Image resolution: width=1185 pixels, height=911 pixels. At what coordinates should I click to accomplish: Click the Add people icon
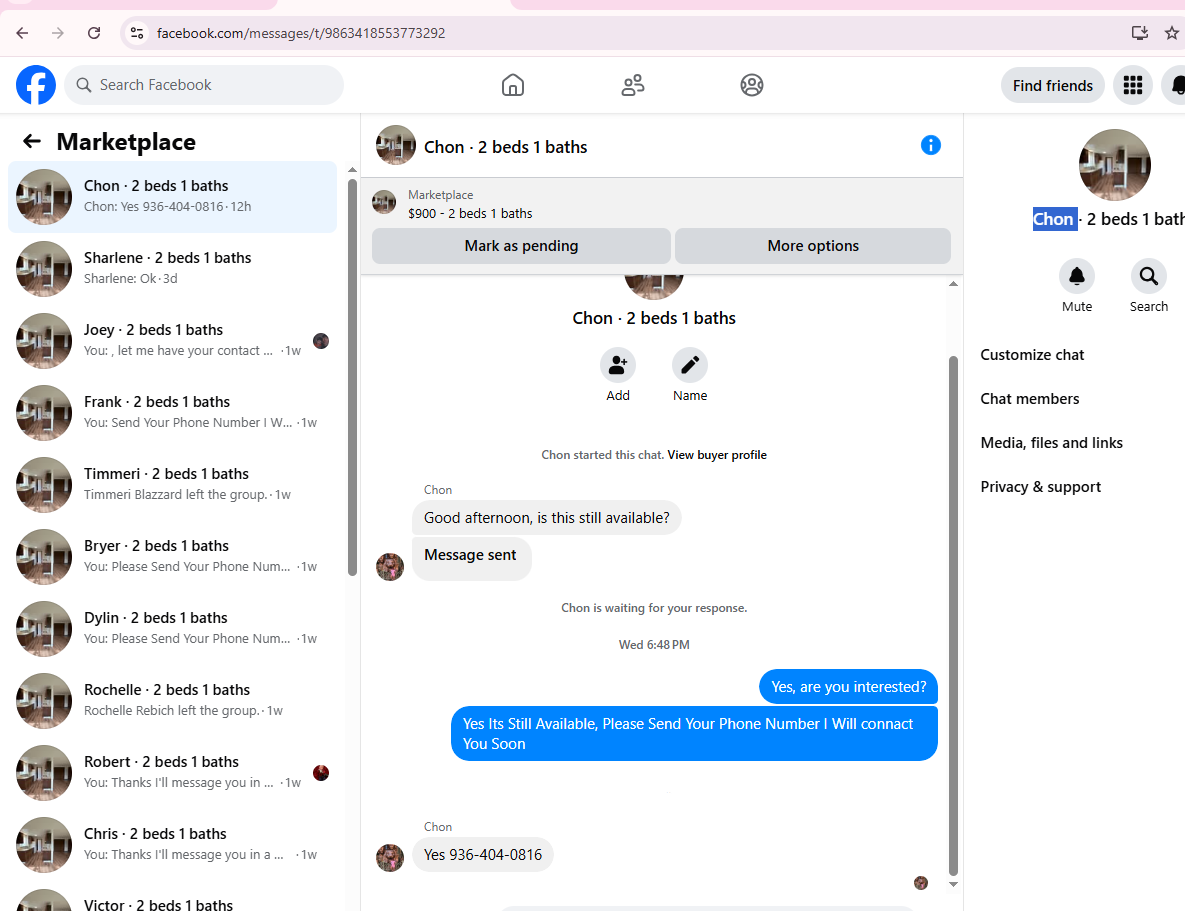617,365
